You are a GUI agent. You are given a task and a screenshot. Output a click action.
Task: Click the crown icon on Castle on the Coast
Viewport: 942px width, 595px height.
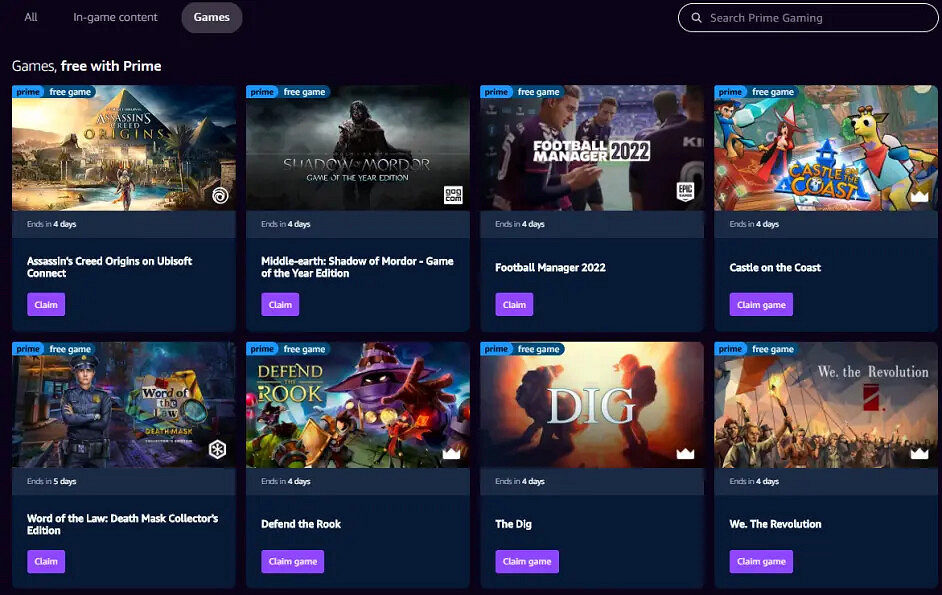(919, 196)
